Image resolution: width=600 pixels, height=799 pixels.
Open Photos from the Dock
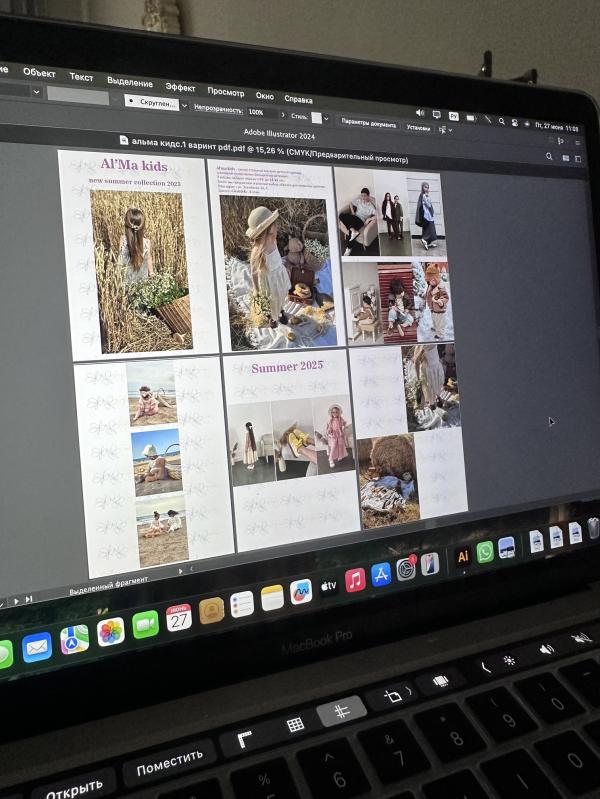tap(111, 632)
